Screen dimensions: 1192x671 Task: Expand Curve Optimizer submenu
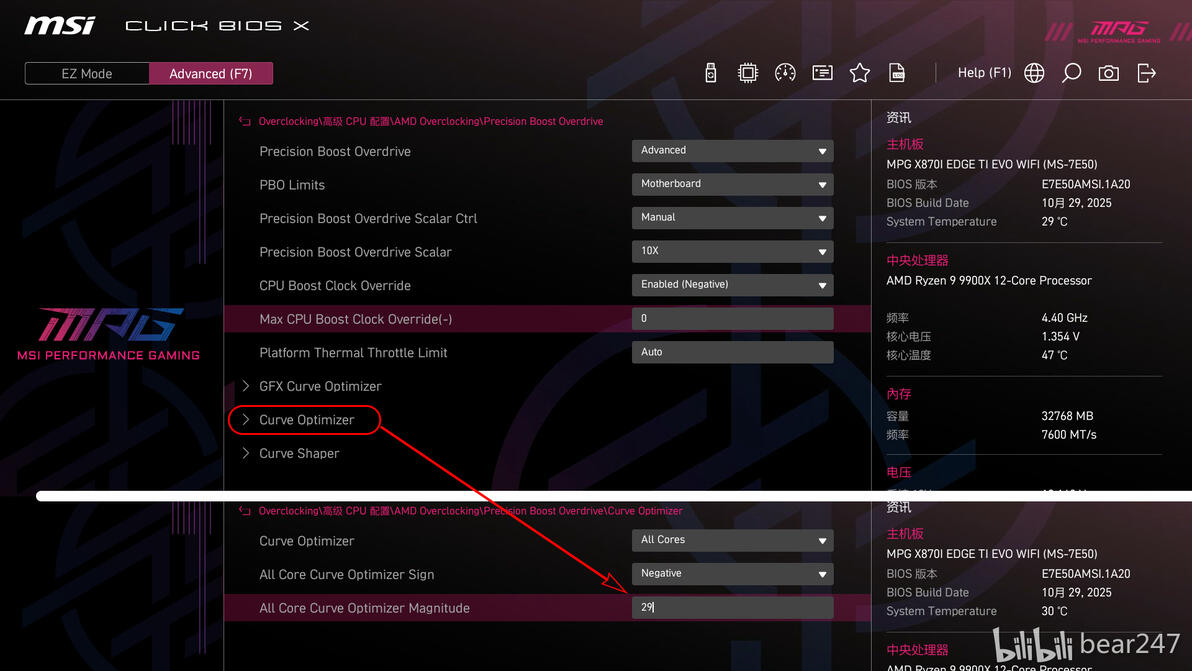pos(304,419)
